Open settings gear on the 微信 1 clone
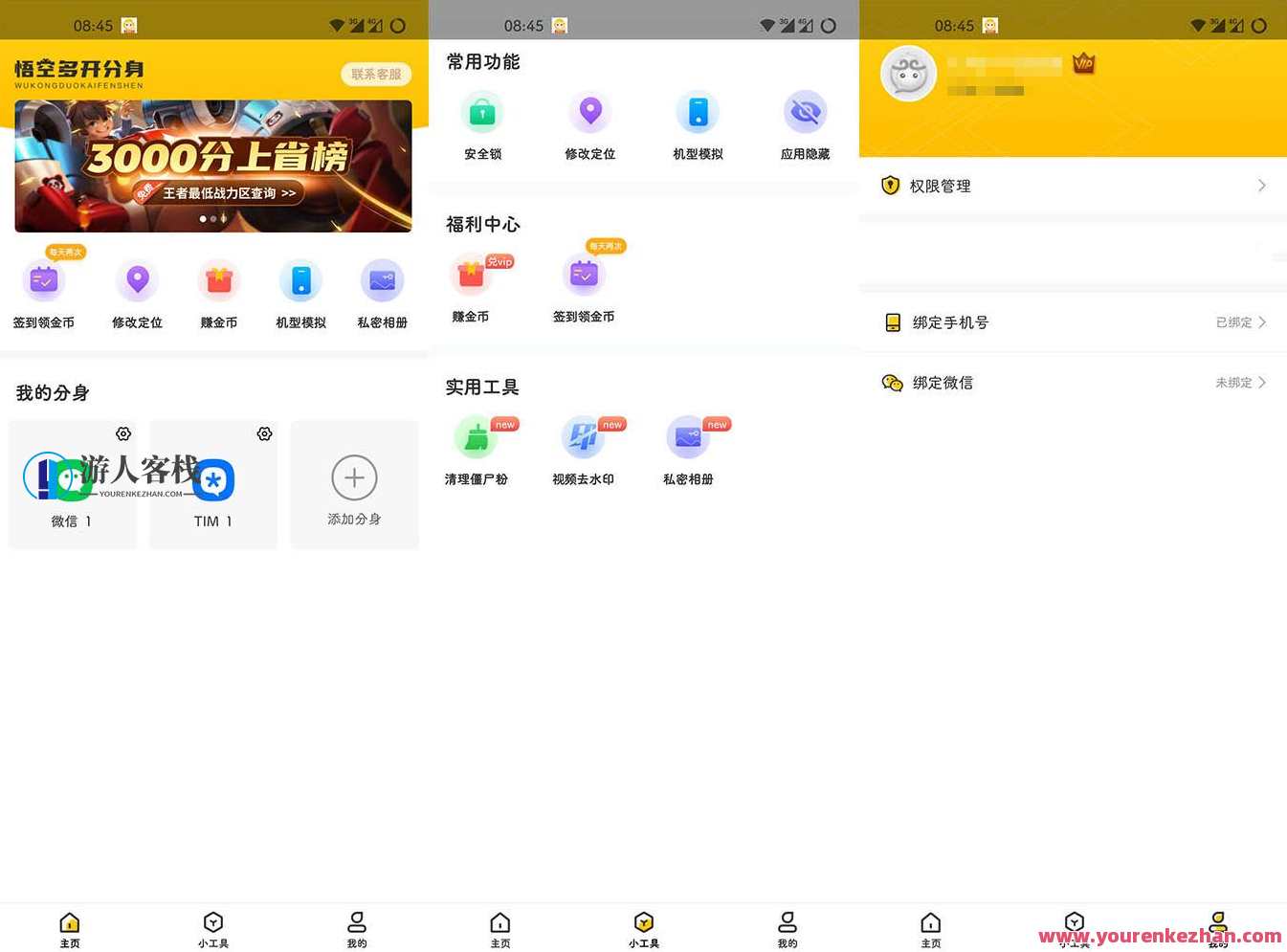The width and height of the screenshot is (1287, 952). coord(122,433)
